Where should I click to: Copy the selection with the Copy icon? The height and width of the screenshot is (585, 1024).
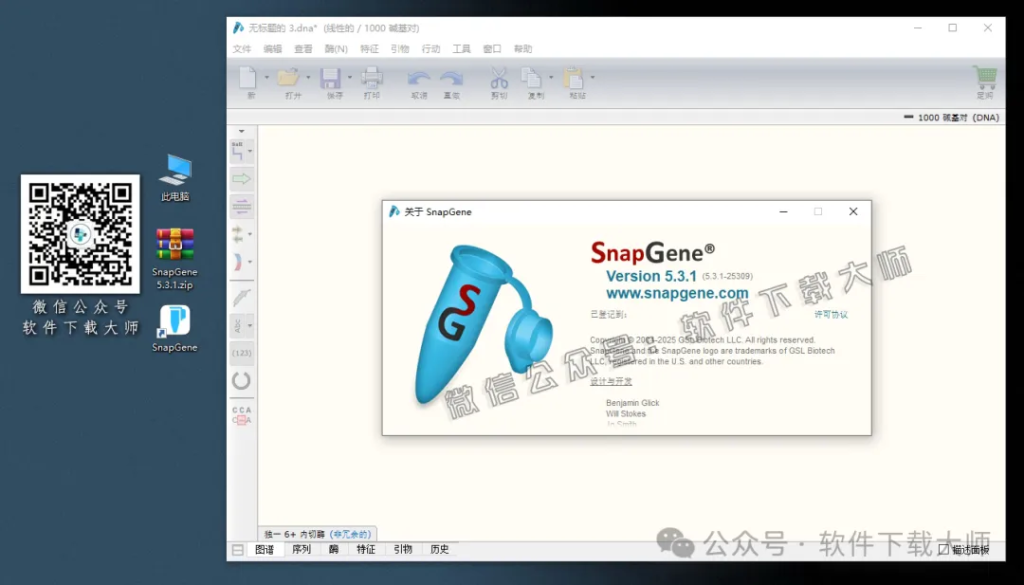pos(531,80)
